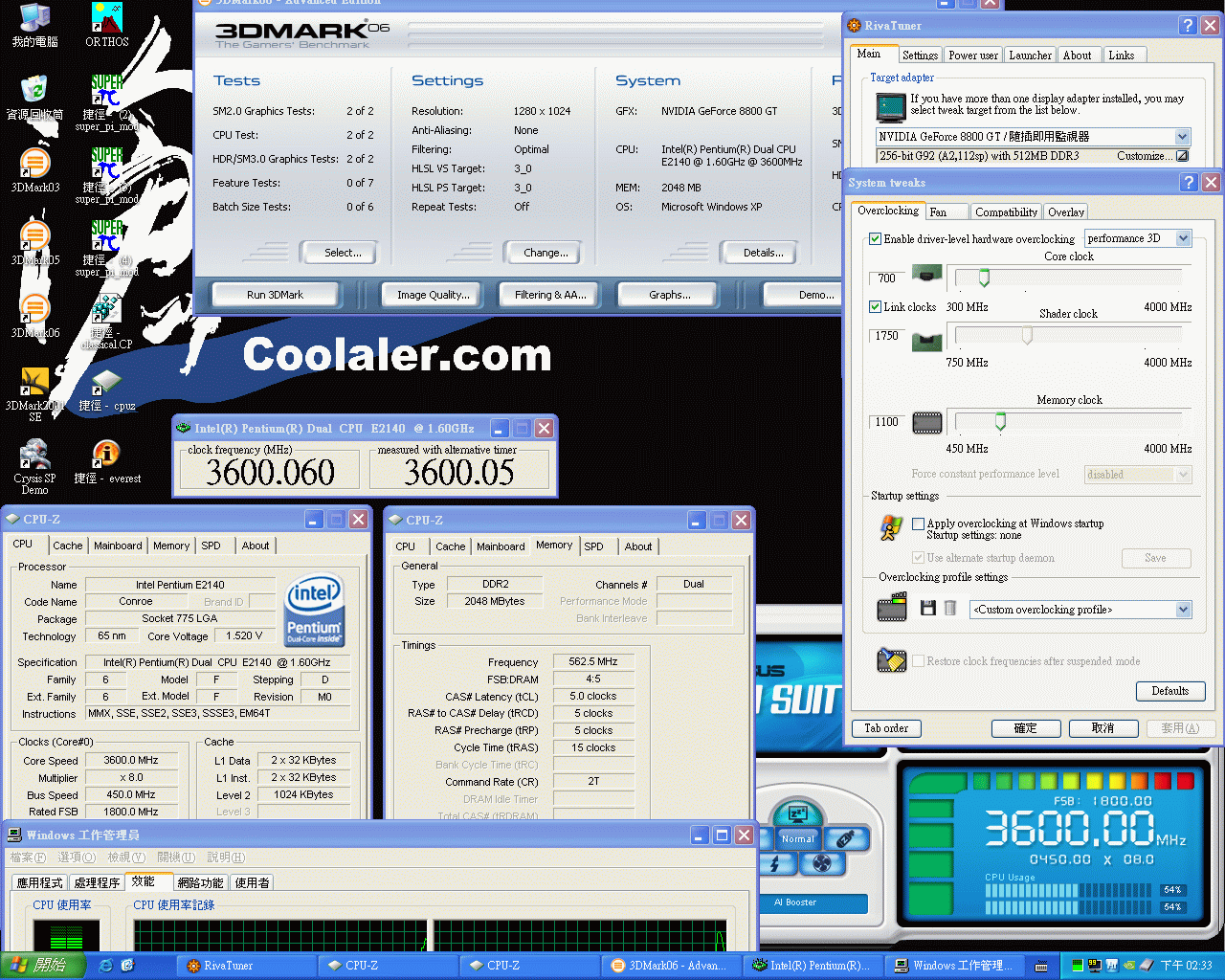Open the super_pi_mod (2) shortcut
This screenshot has width=1225, height=980.
(106, 102)
